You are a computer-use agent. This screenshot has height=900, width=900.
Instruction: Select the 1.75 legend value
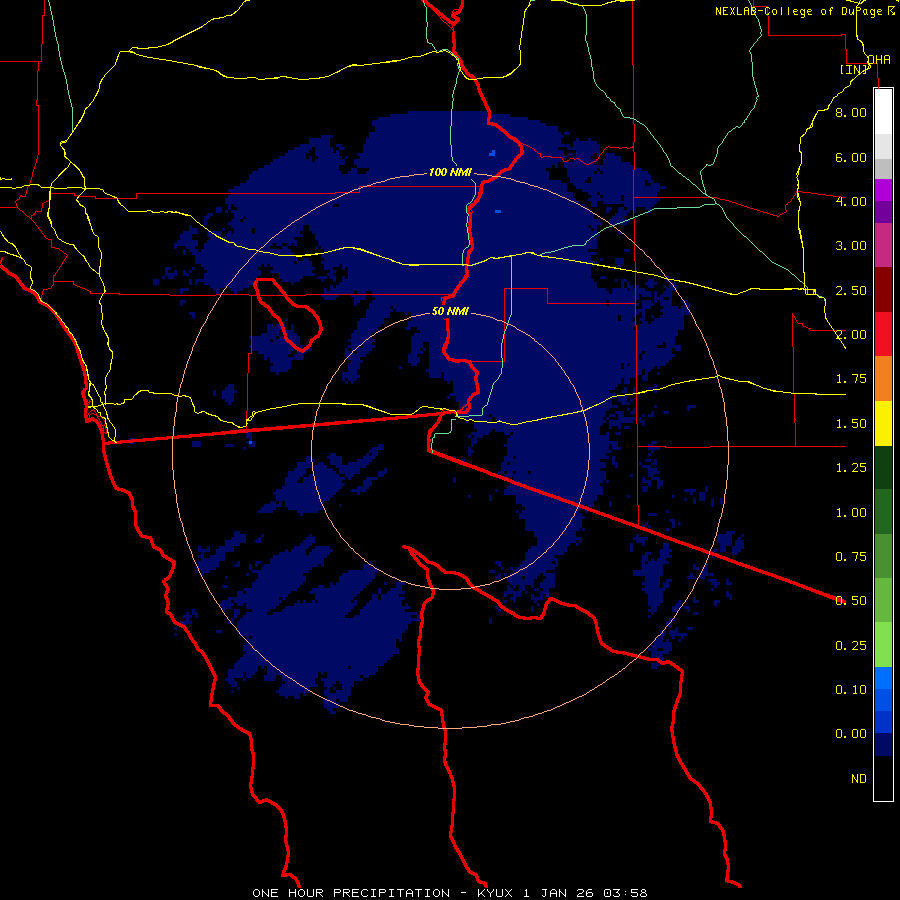click(851, 379)
